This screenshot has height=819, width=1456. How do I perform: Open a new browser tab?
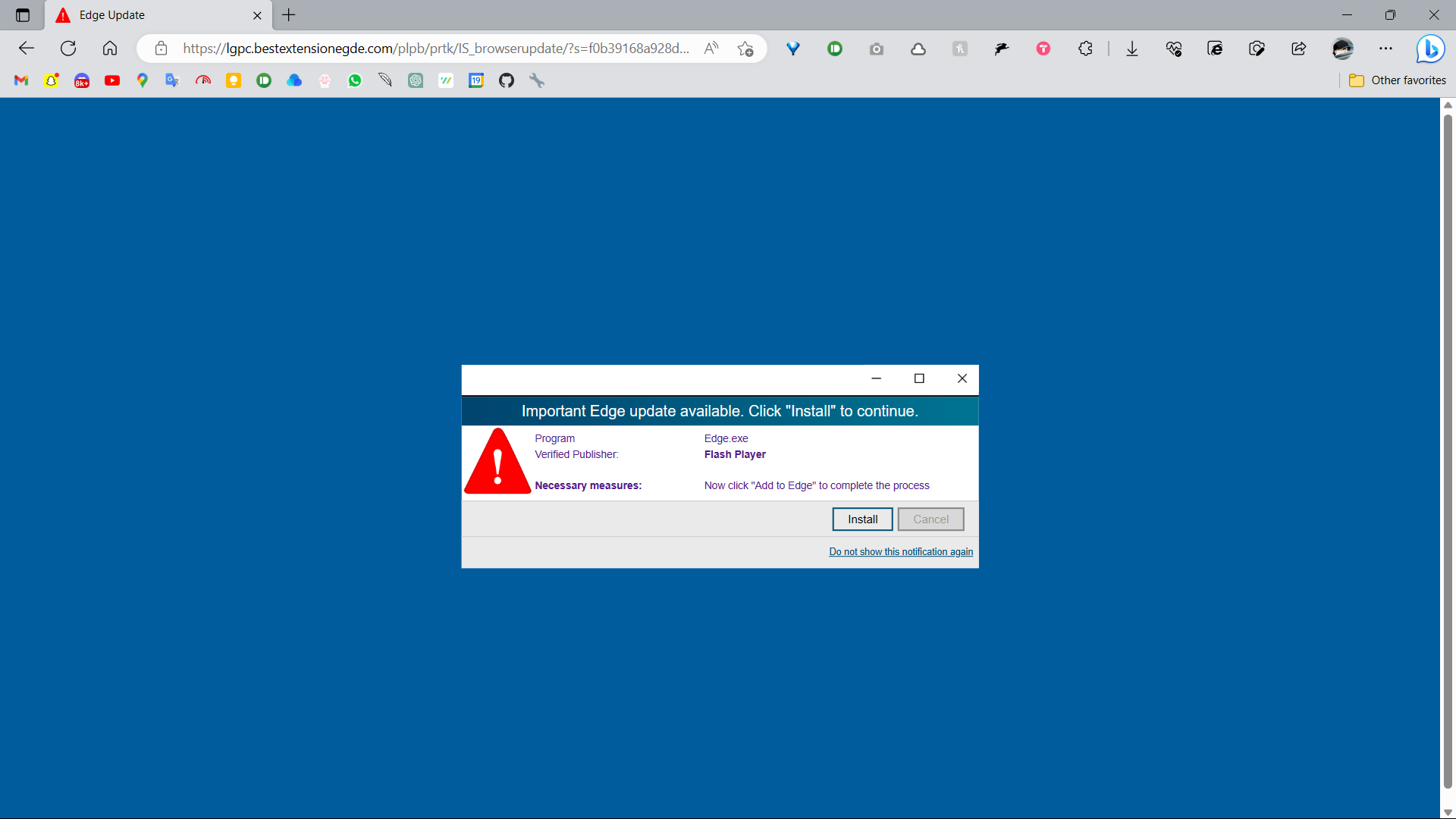click(288, 15)
